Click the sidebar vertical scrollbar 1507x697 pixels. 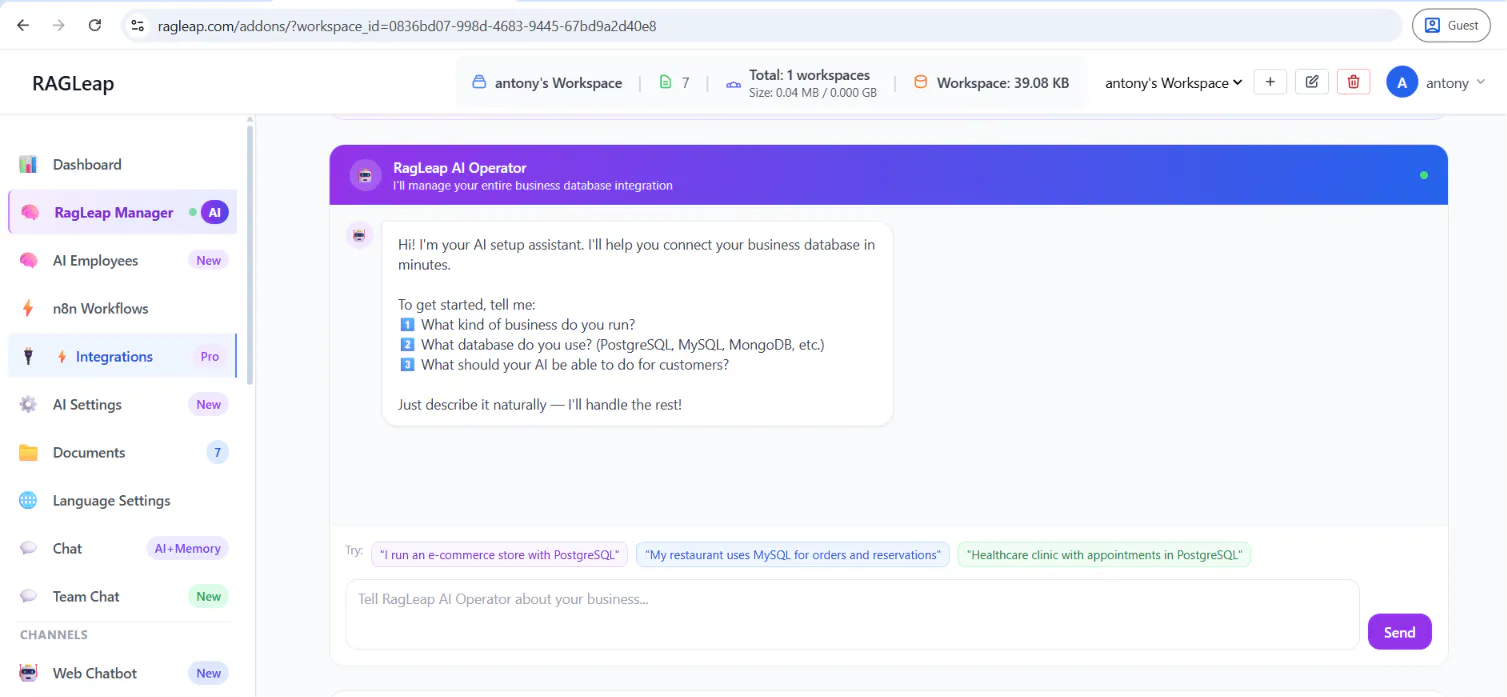click(250, 254)
